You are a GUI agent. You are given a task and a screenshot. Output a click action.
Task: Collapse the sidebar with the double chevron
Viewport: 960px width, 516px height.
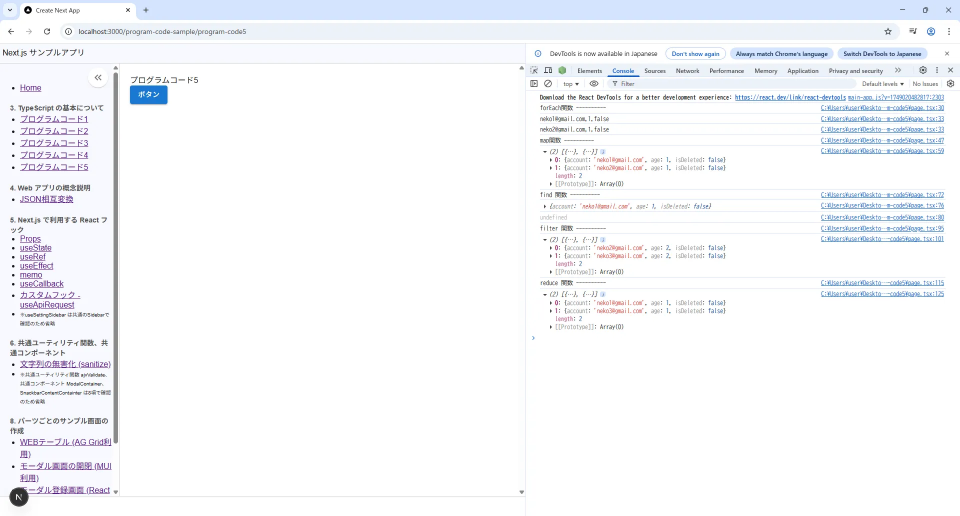98,78
